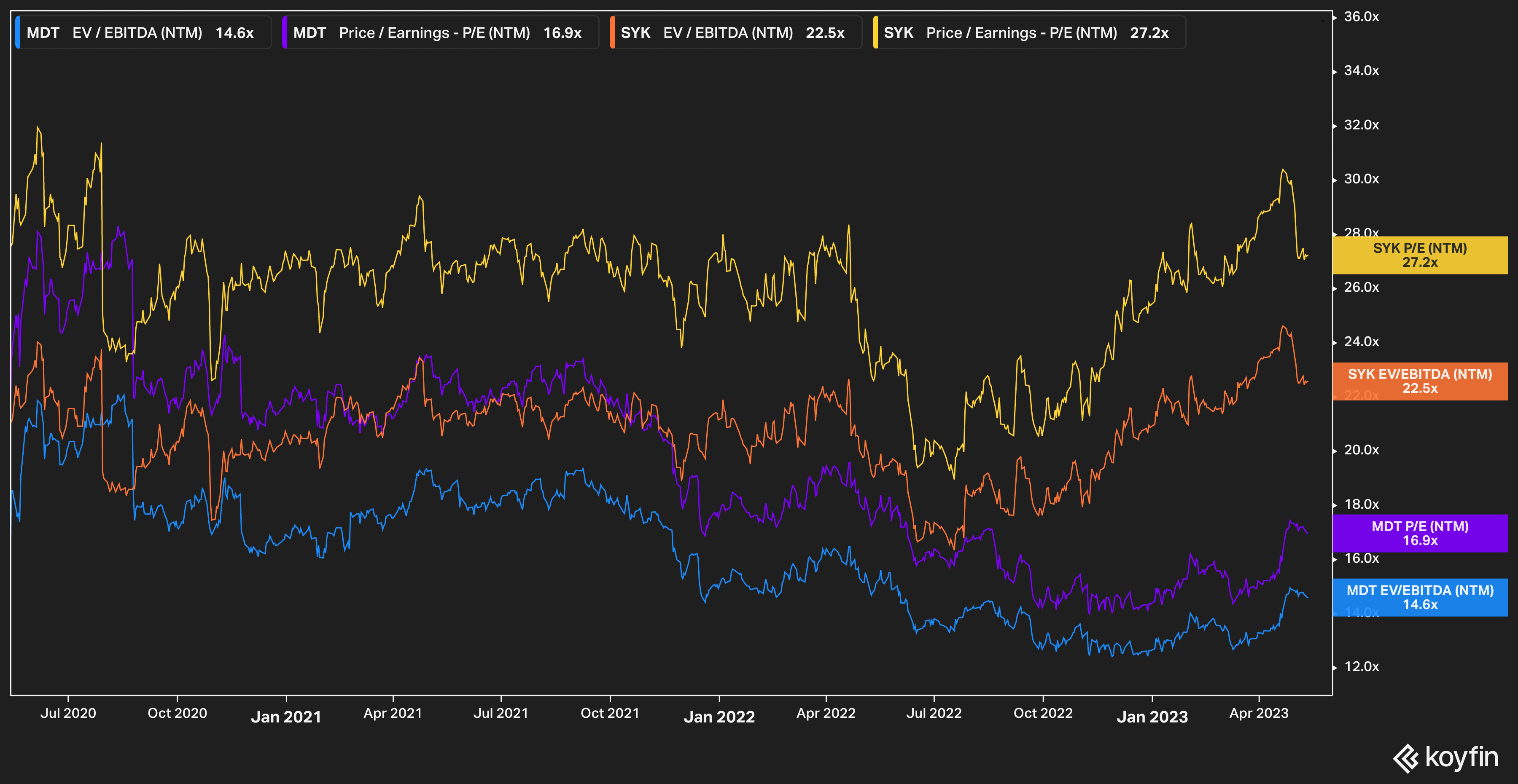The height and width of the screenshot is (784, 1518).
Task: Click the '20.0x' y-axis label
Action: tap(1361, 450)
